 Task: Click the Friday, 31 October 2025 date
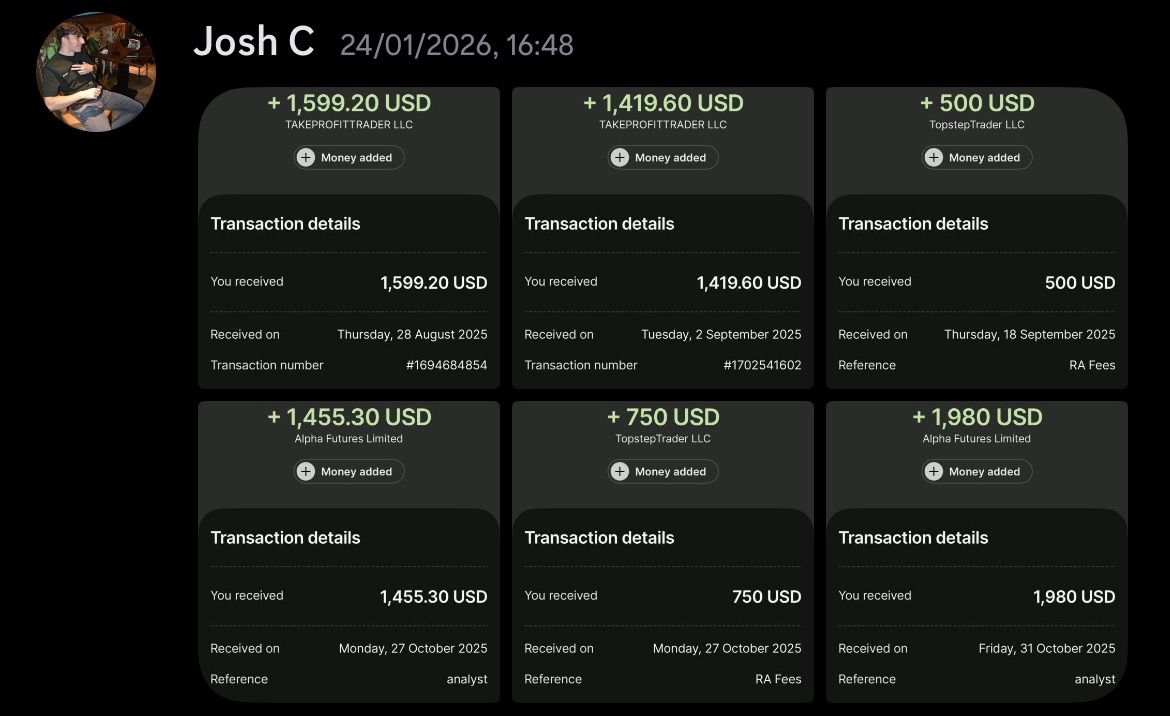point(1046,649)
